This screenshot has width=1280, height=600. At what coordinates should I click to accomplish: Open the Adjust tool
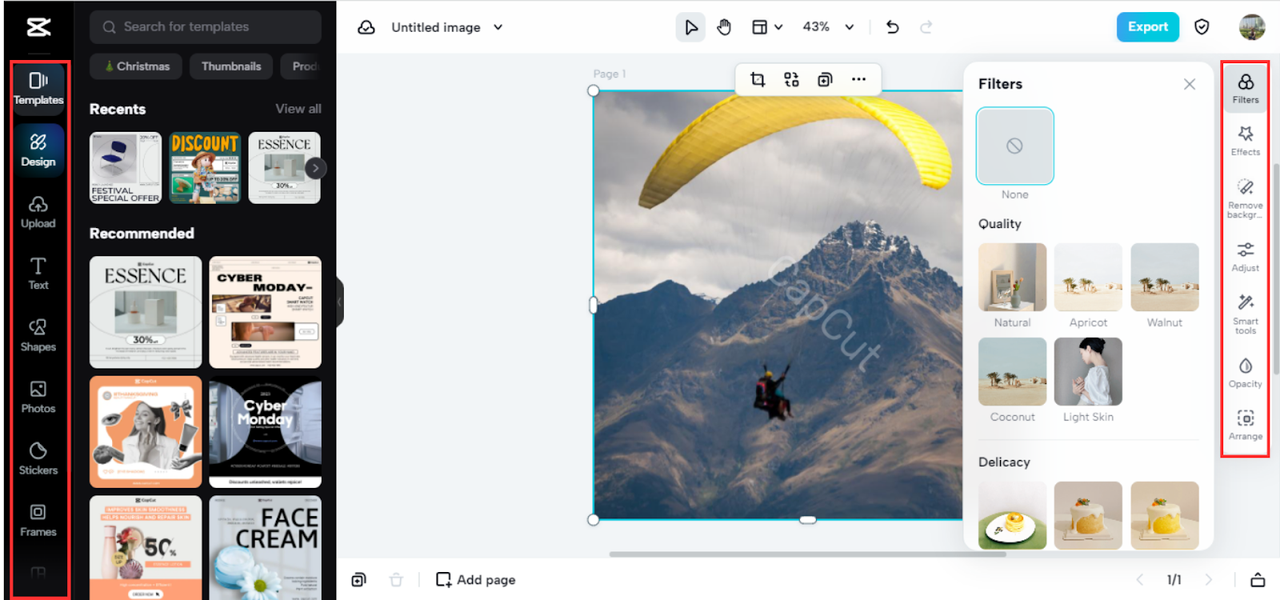click(1245, 256)
